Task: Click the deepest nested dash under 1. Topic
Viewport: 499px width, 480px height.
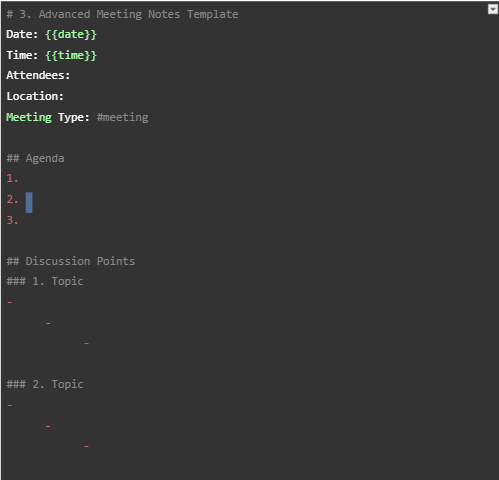Action: pyautogui.click(x=87, y=343)
